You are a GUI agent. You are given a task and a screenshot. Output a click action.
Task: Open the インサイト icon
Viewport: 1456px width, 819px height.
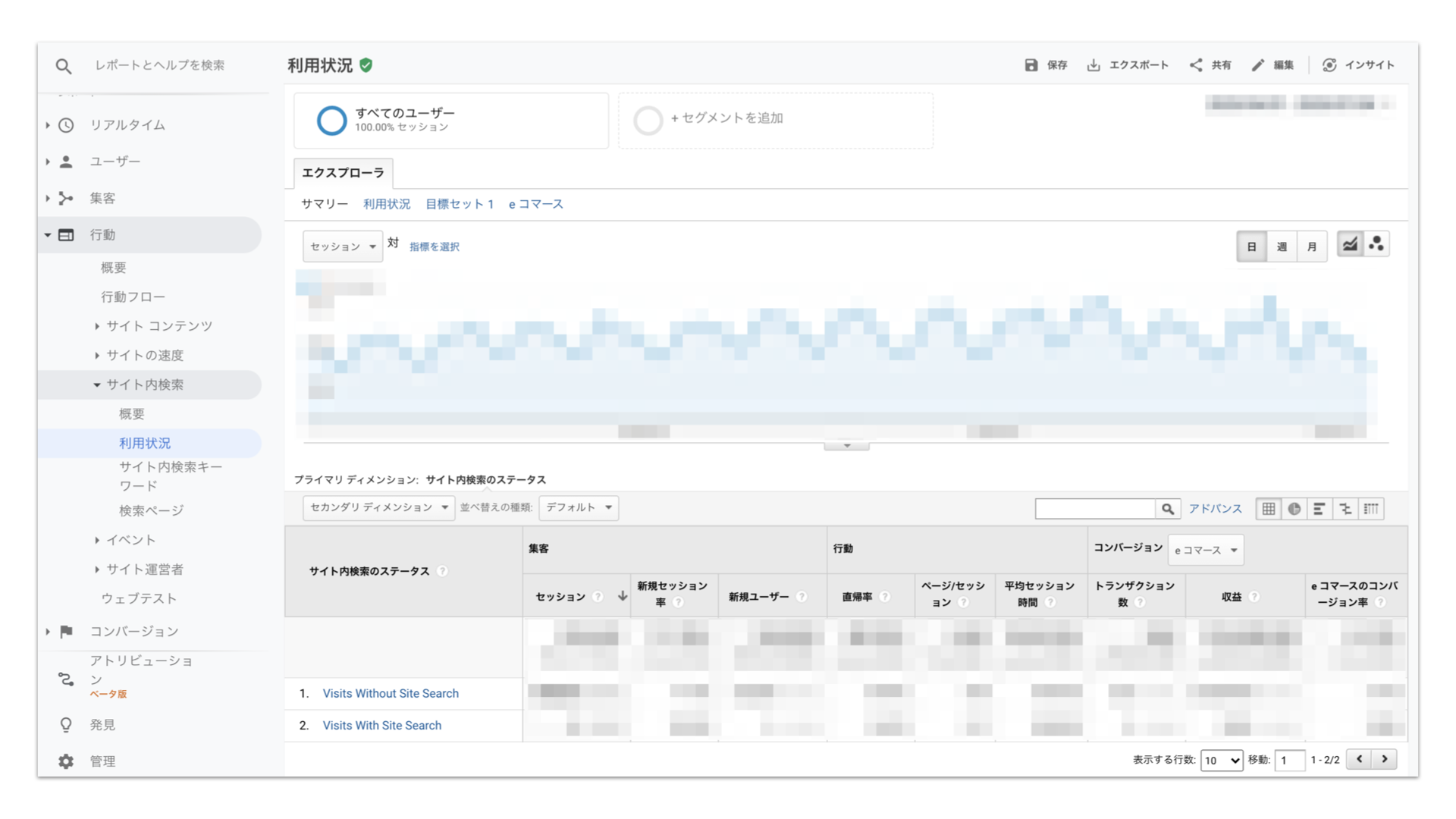pos(1329,65)
